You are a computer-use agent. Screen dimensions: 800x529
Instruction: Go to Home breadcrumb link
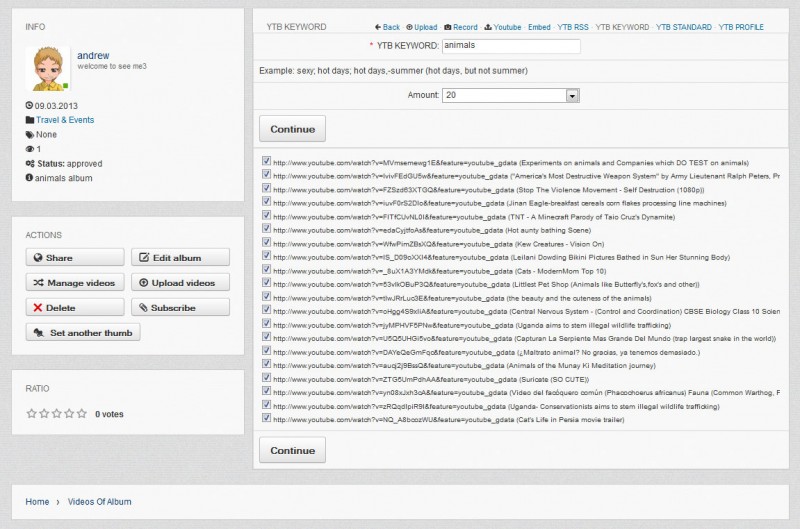point(37,501)
